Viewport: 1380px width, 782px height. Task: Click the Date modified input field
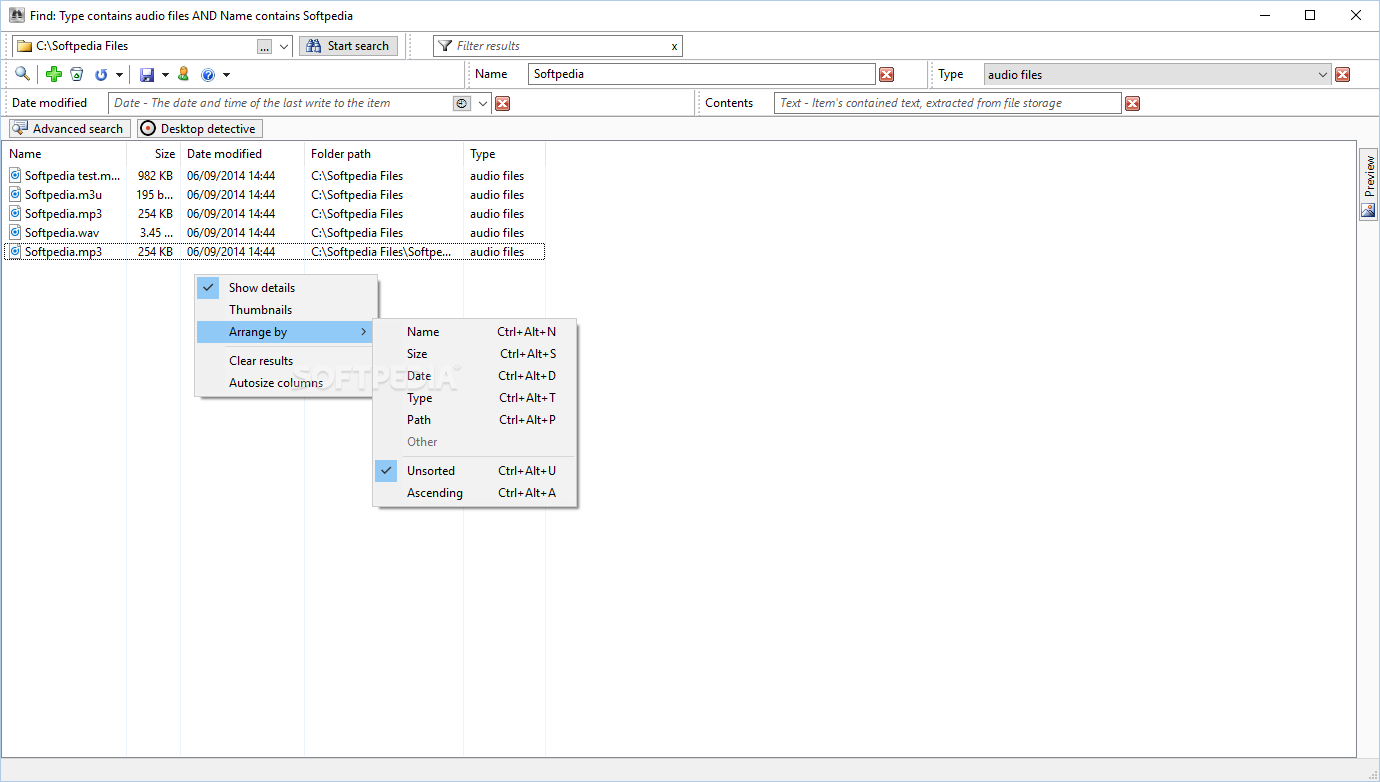click(x=281, y=103)
